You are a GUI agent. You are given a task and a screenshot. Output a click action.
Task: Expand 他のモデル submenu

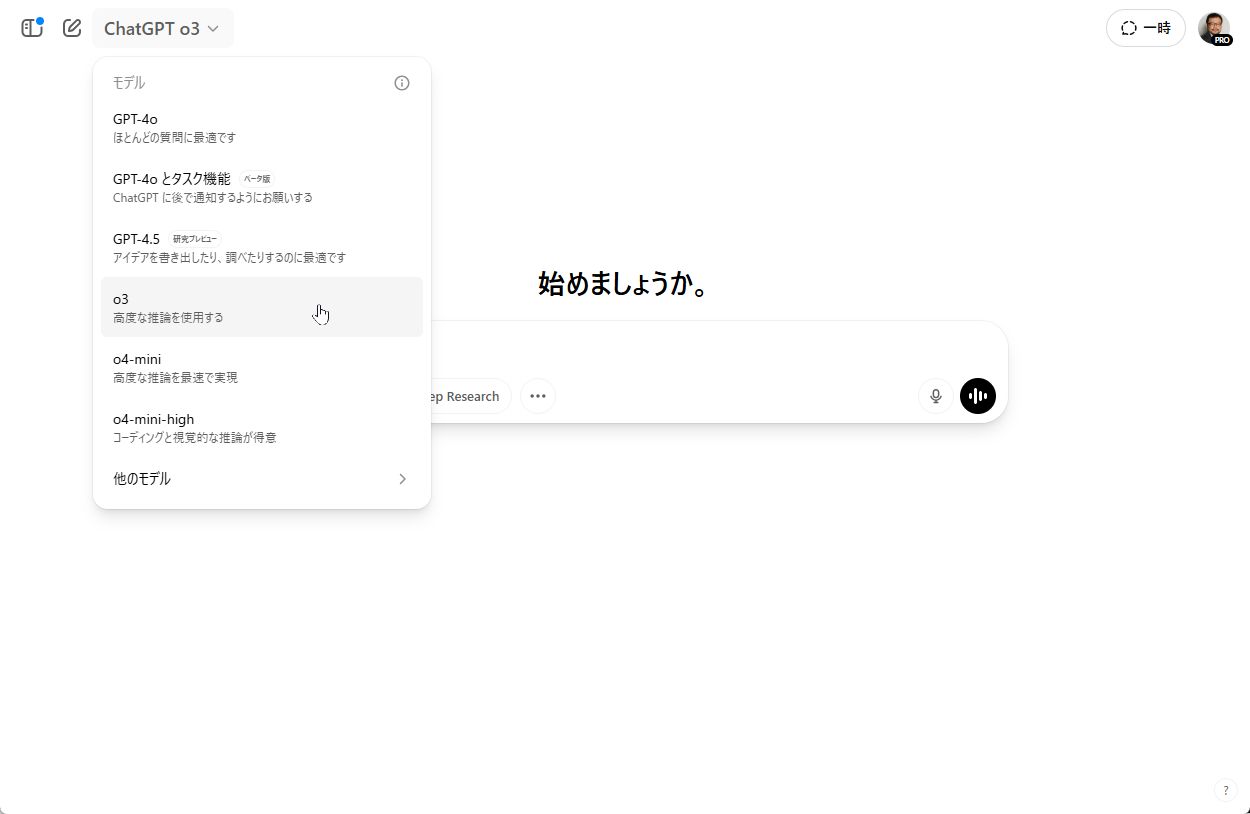coord(262,479)
